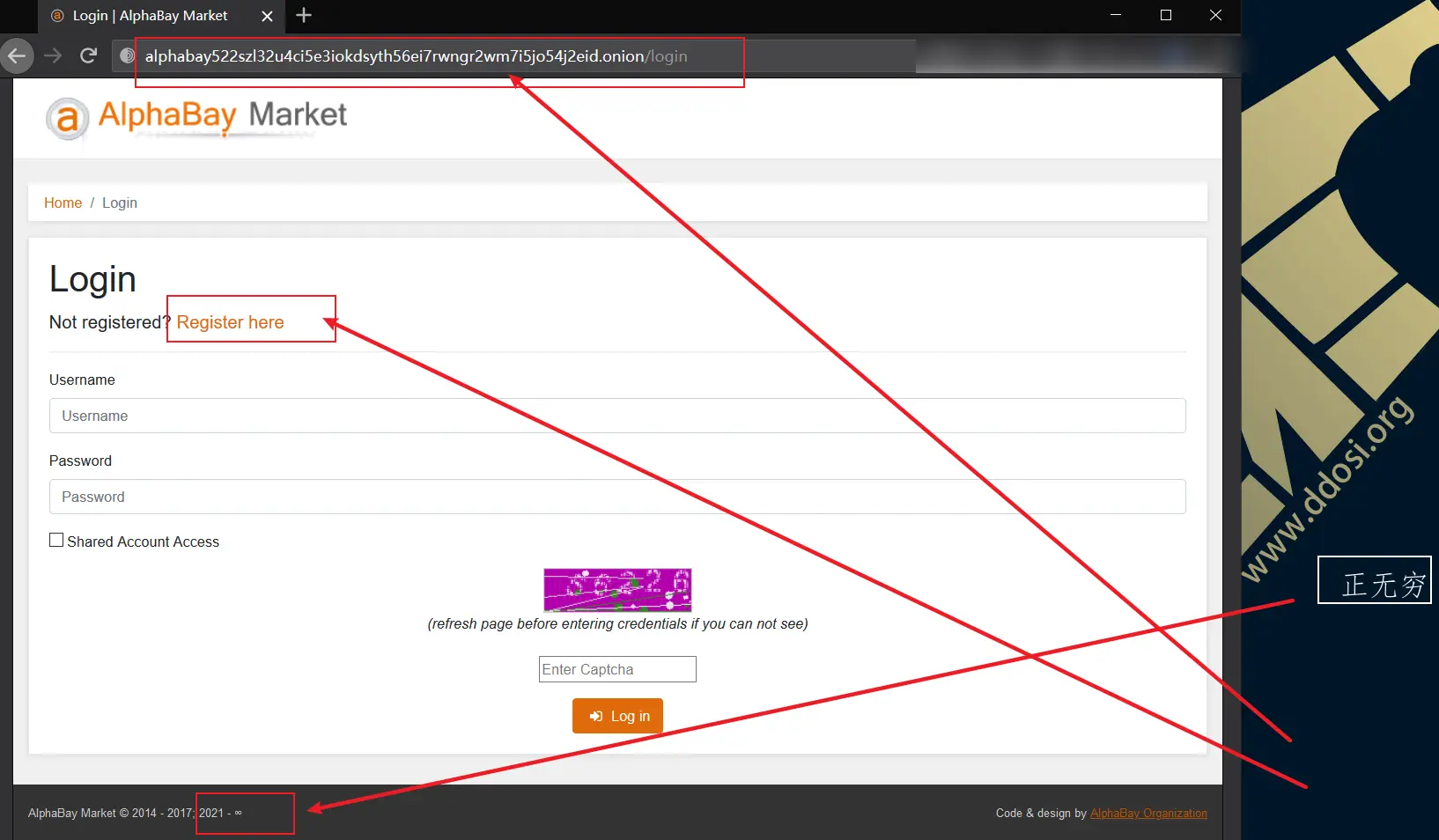
Task: Open the AlphaBay Organization footer link
Action: (1148, 814)
